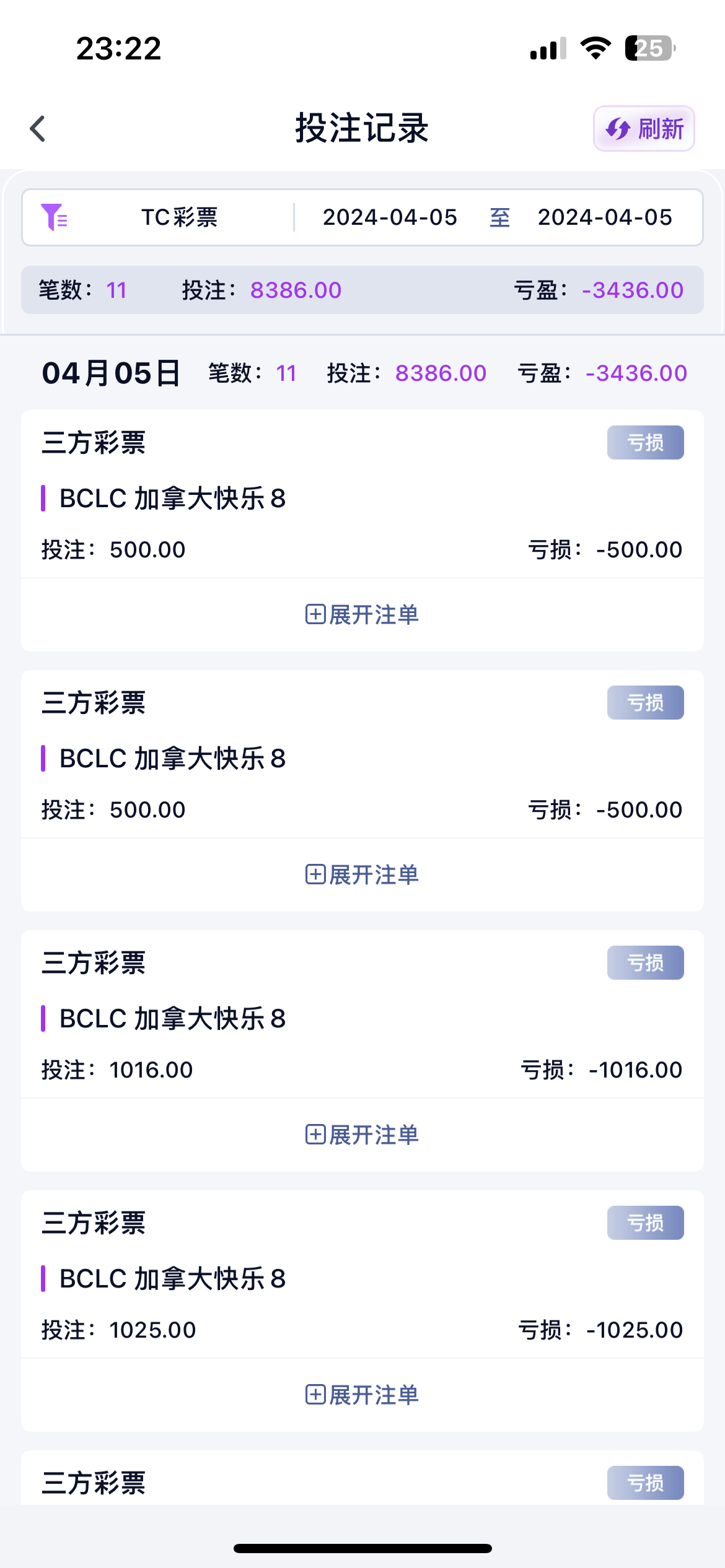This screenshot has height=1568, width=725.
Task: Select the end date after 至
Action: click(x=605, y=217)
